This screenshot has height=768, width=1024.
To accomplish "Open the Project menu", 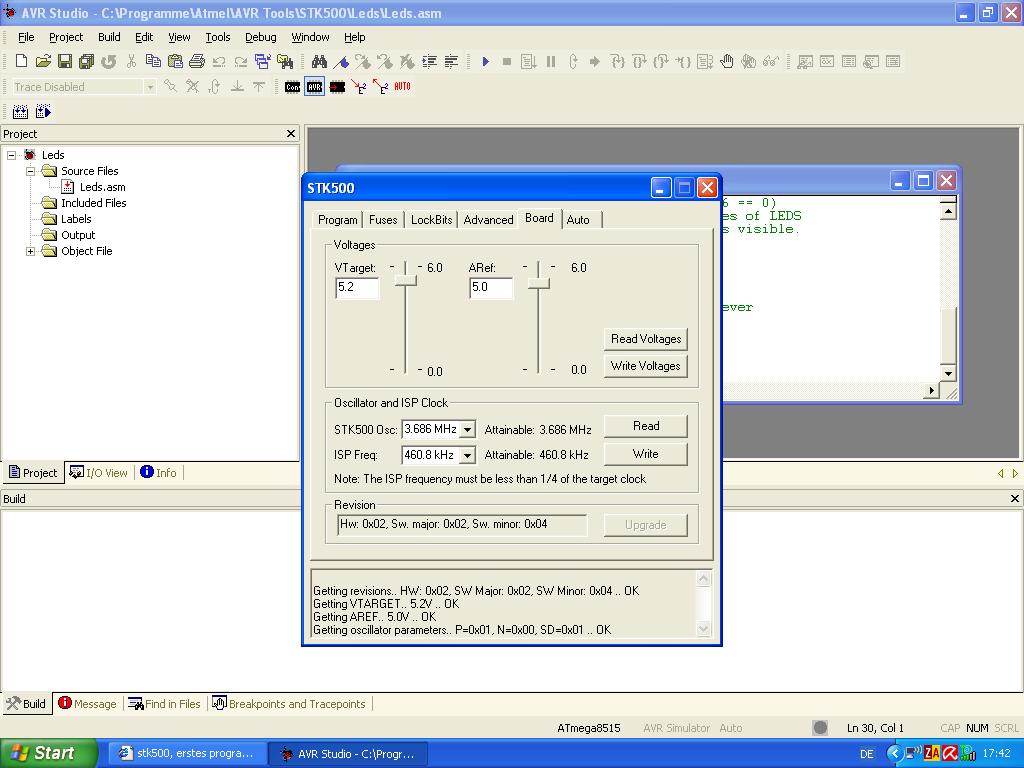I will [66, 37].
